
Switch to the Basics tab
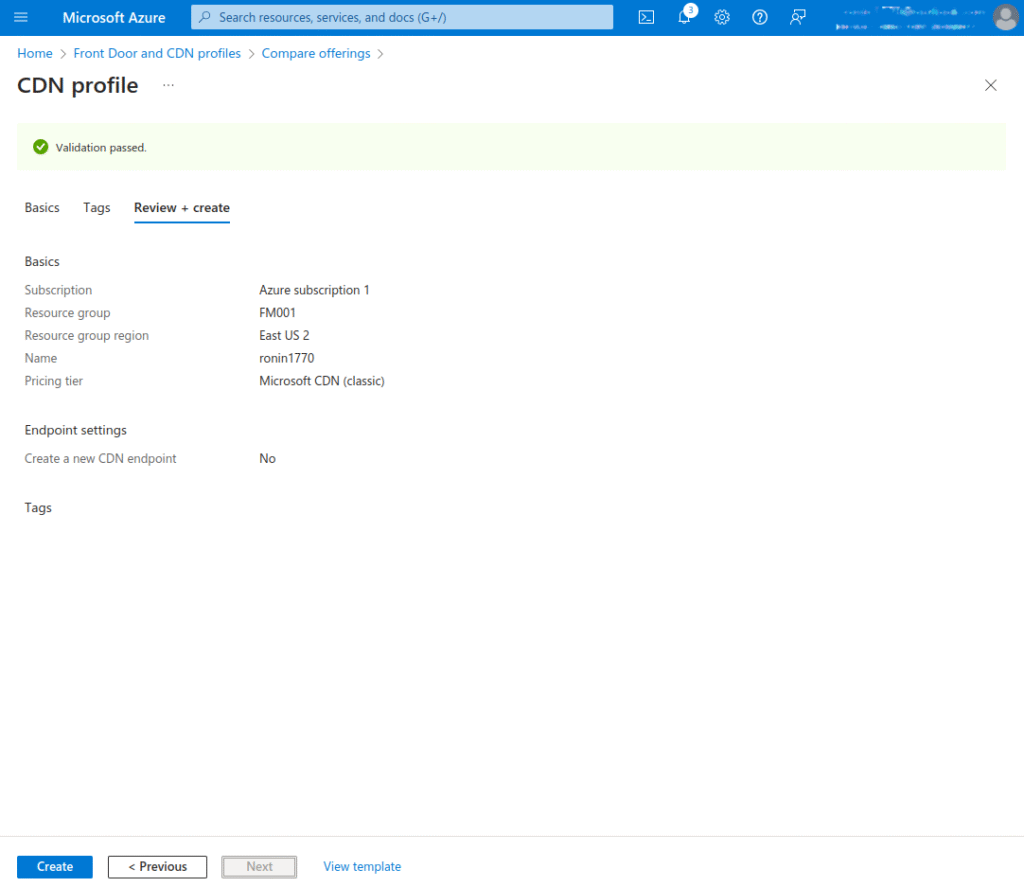click(x=42, y=208)
